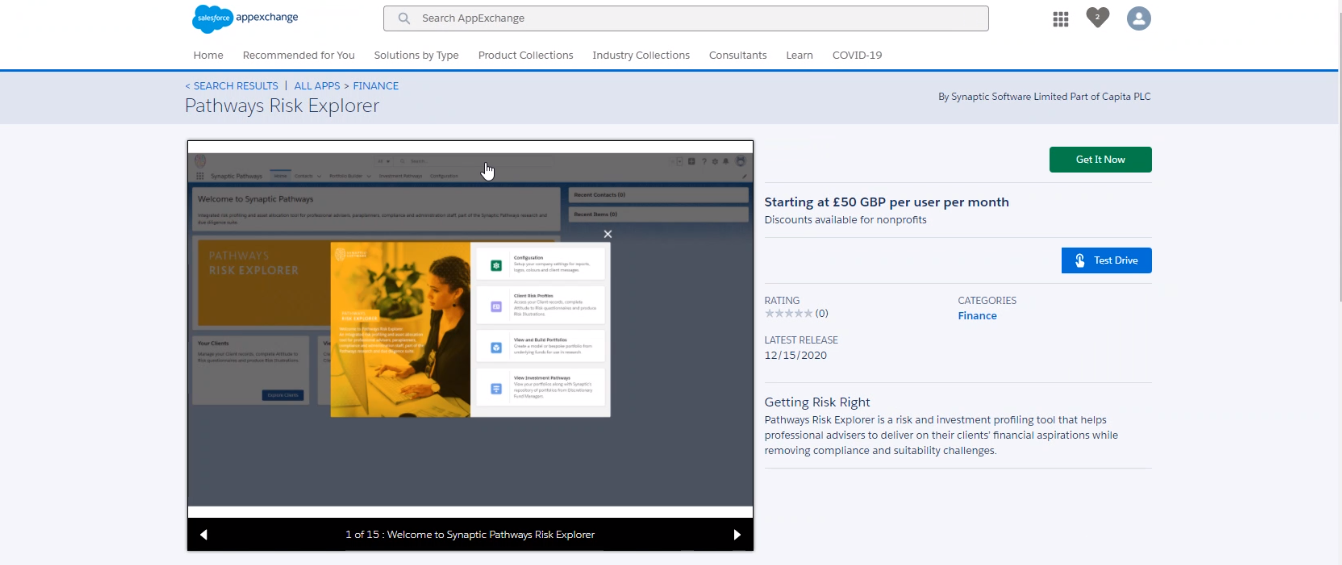Viewport: 1342px width, 565px height.
Task: Open the Finance category link
Action: click(x=977, y=316)
